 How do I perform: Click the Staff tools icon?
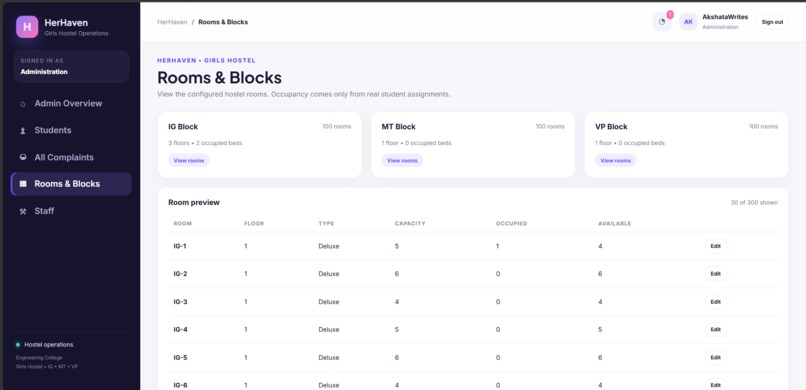23,211
